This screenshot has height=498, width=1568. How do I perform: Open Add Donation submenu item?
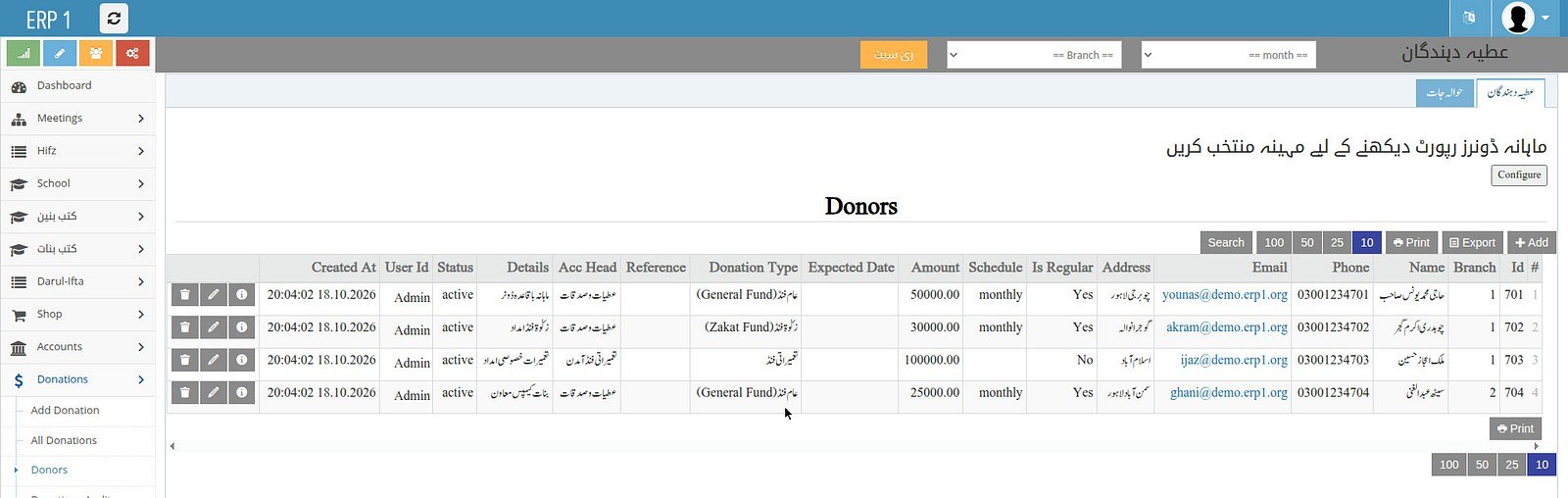(x=65, y=411)
